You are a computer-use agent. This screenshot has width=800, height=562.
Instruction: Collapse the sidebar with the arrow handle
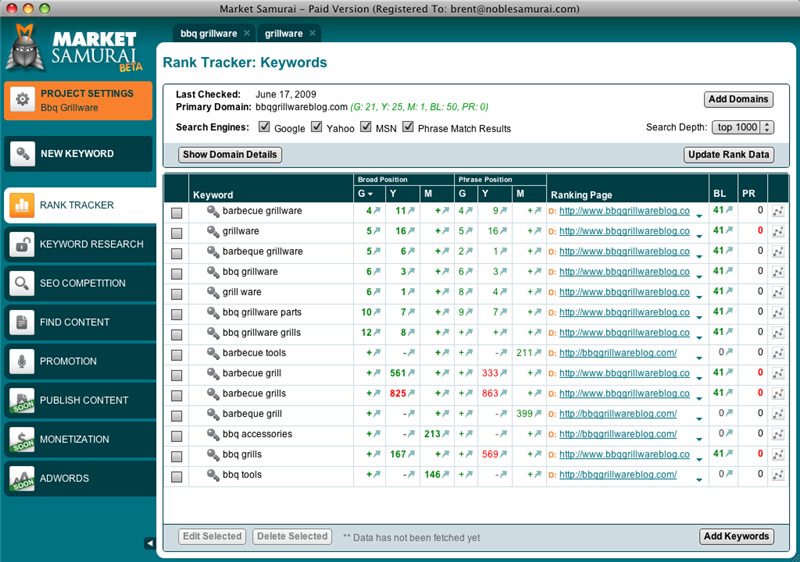click(x=150, y=543)
